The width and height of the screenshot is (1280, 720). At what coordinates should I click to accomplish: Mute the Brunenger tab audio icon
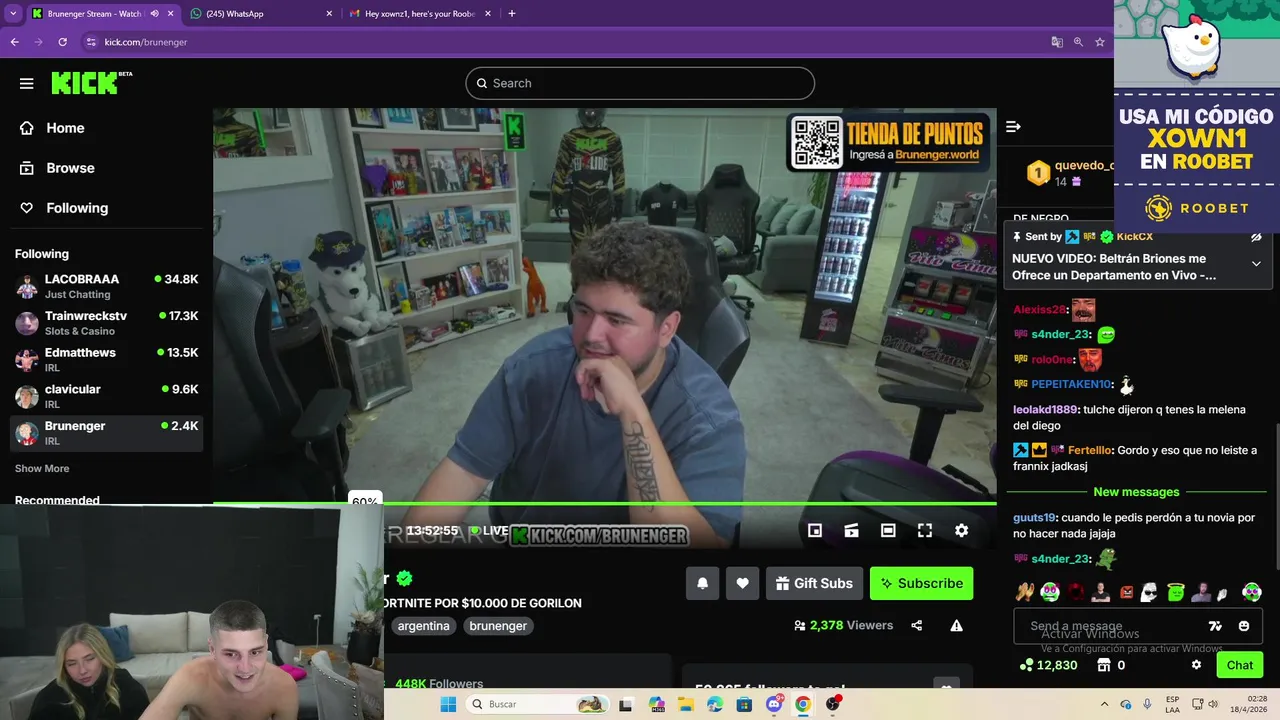[x=154, y=14]
